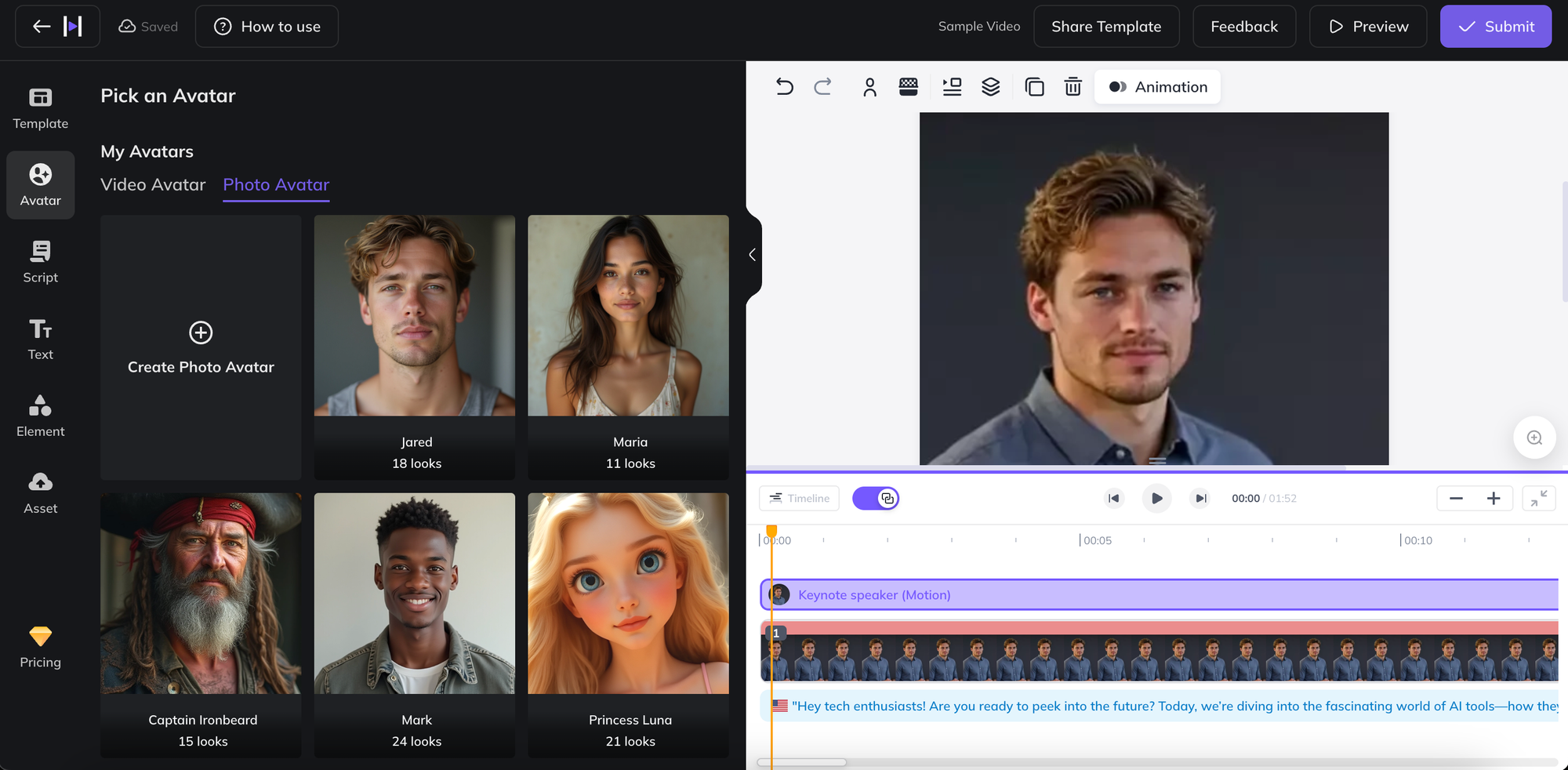Skip to the next scene
Screen dimensions: 1568x770
tap(1200, 499)
